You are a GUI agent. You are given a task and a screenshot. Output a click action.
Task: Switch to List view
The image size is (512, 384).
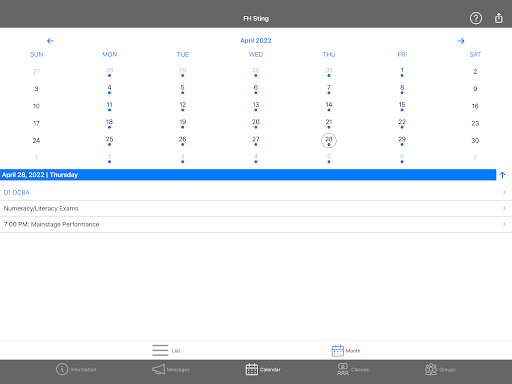[166, 350]
